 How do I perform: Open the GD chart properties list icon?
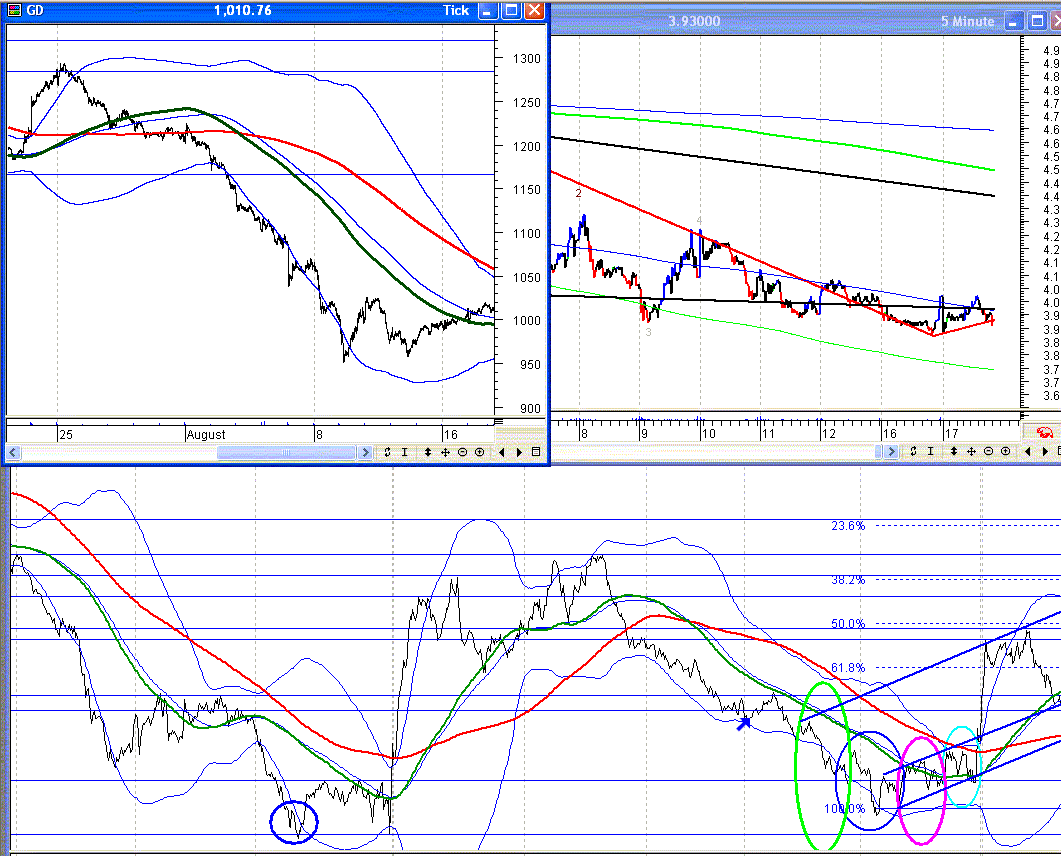pos(536,452)
